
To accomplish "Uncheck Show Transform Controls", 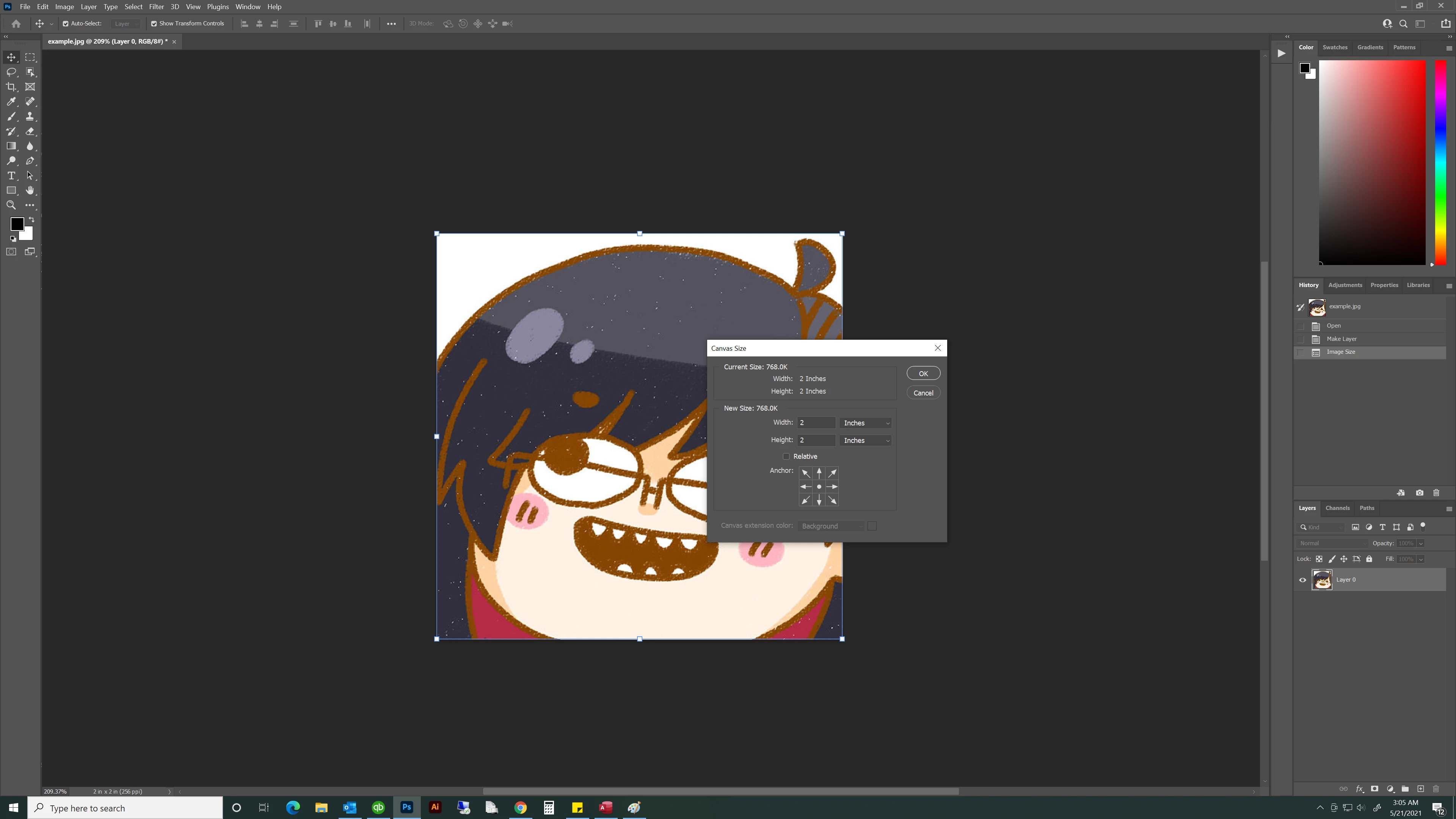I will click(154, 24).
